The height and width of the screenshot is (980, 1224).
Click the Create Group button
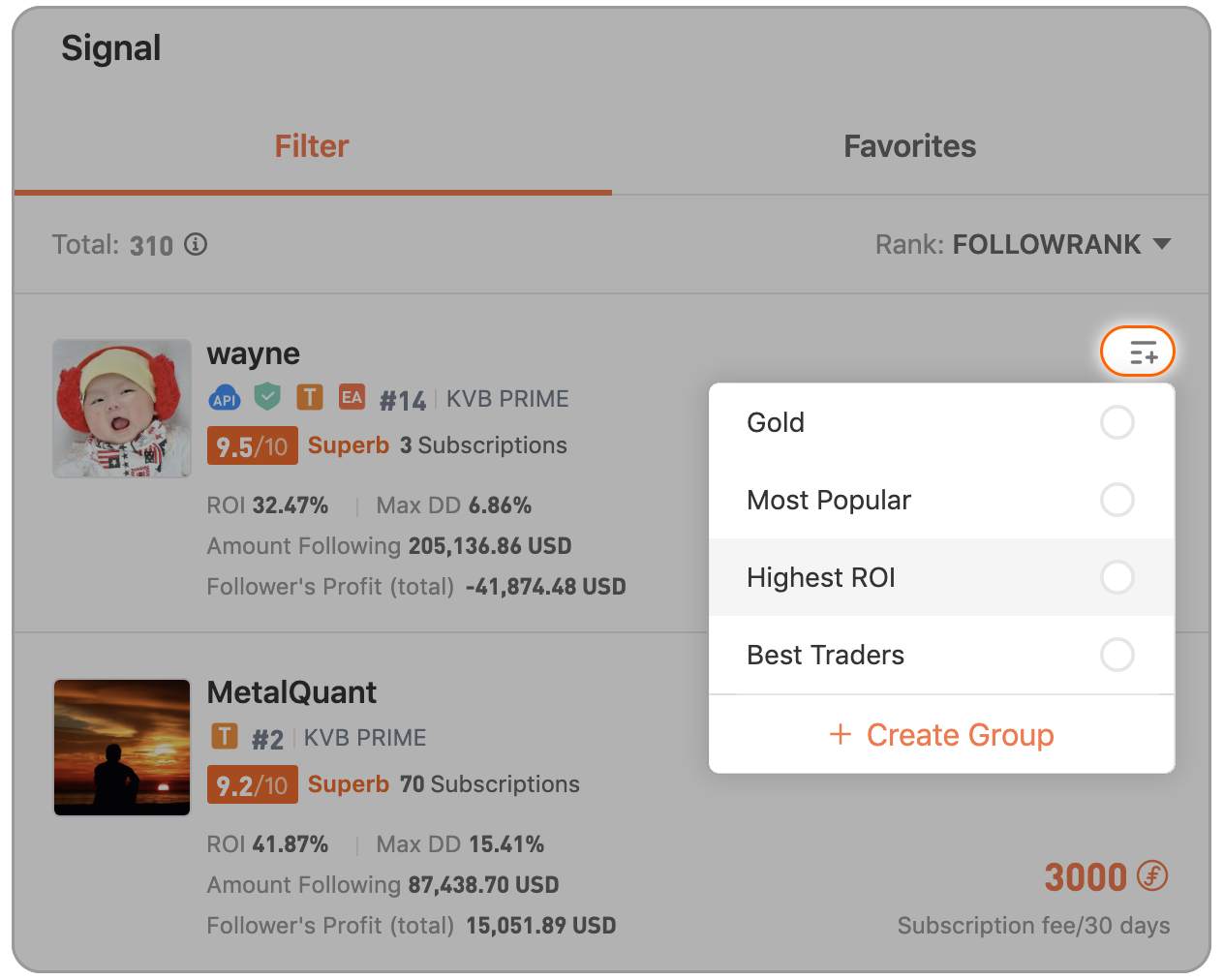tap(941, 735)
